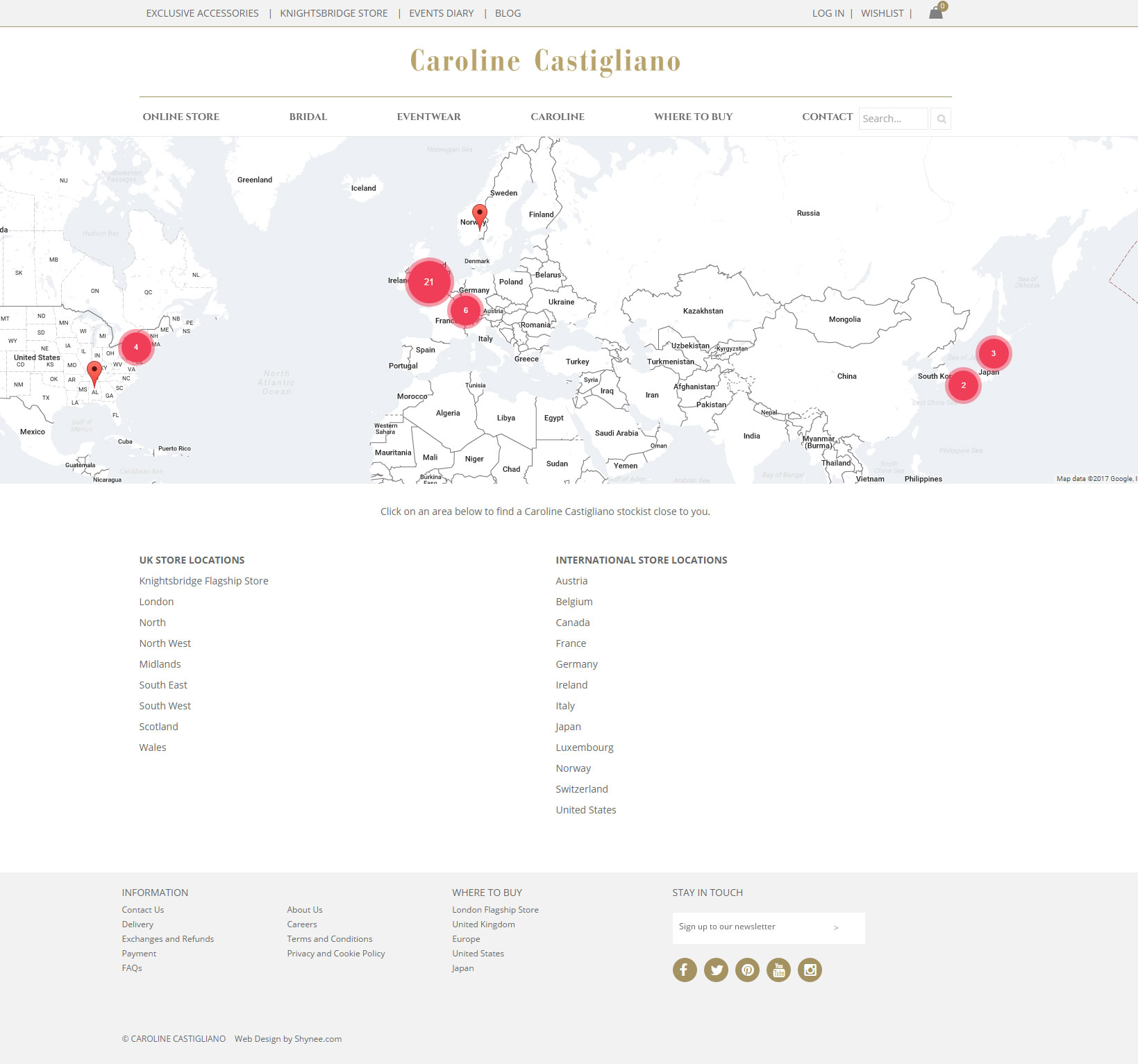Select North West region
The image size is (1138, 1064).
165,643
